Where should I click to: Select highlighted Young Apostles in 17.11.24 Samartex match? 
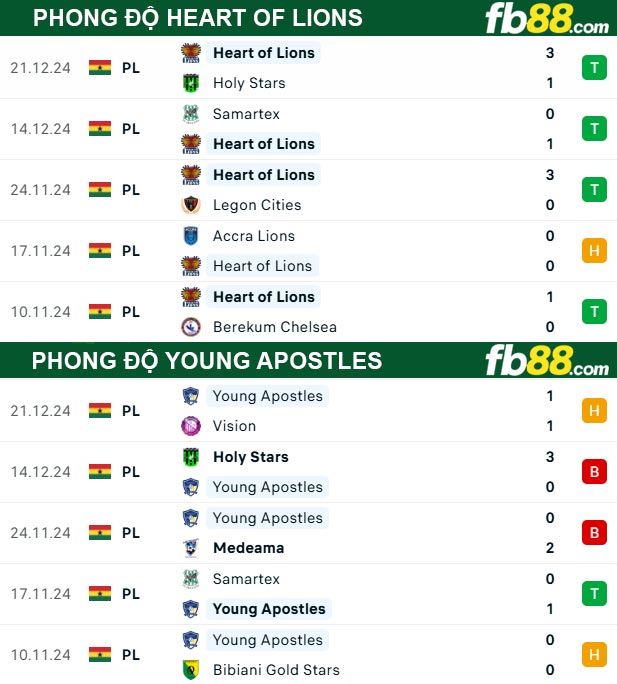click(x=269, y=609)
